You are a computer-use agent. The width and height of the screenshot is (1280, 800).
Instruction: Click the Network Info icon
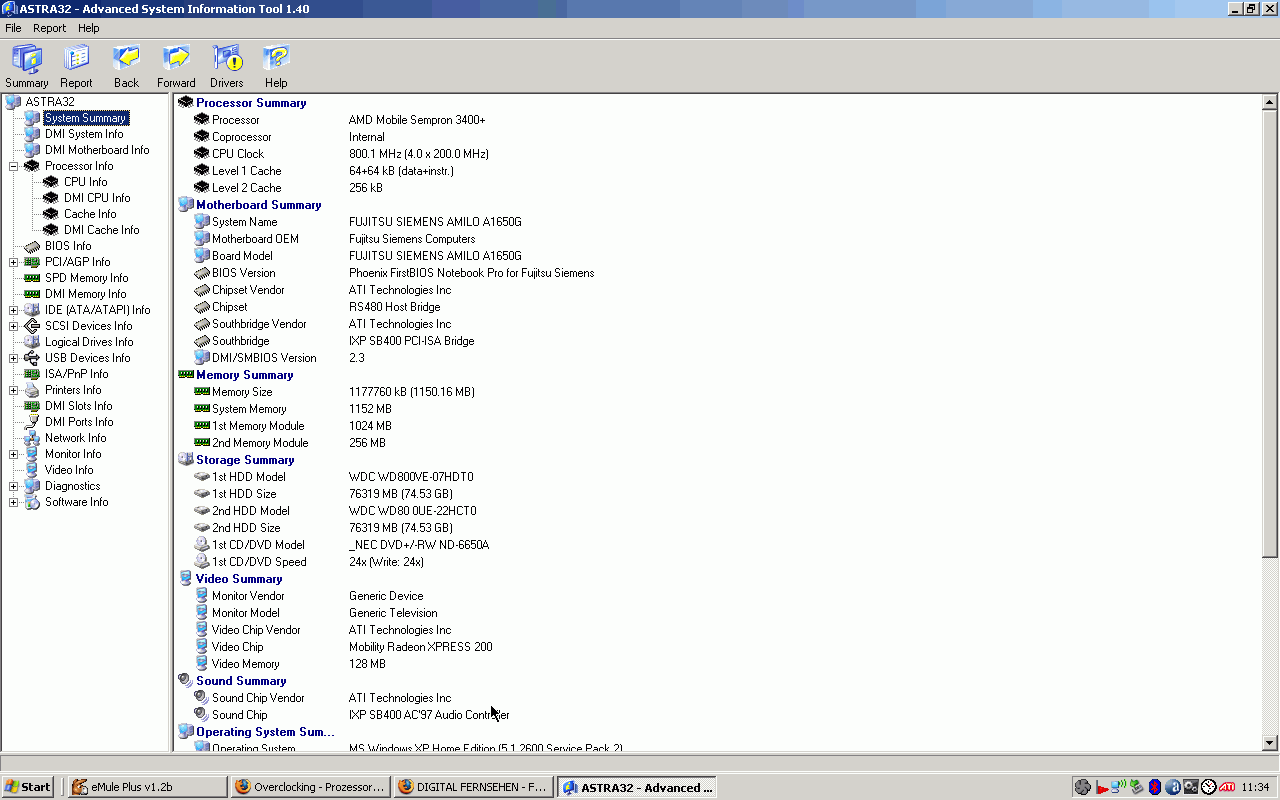point(32,438)
